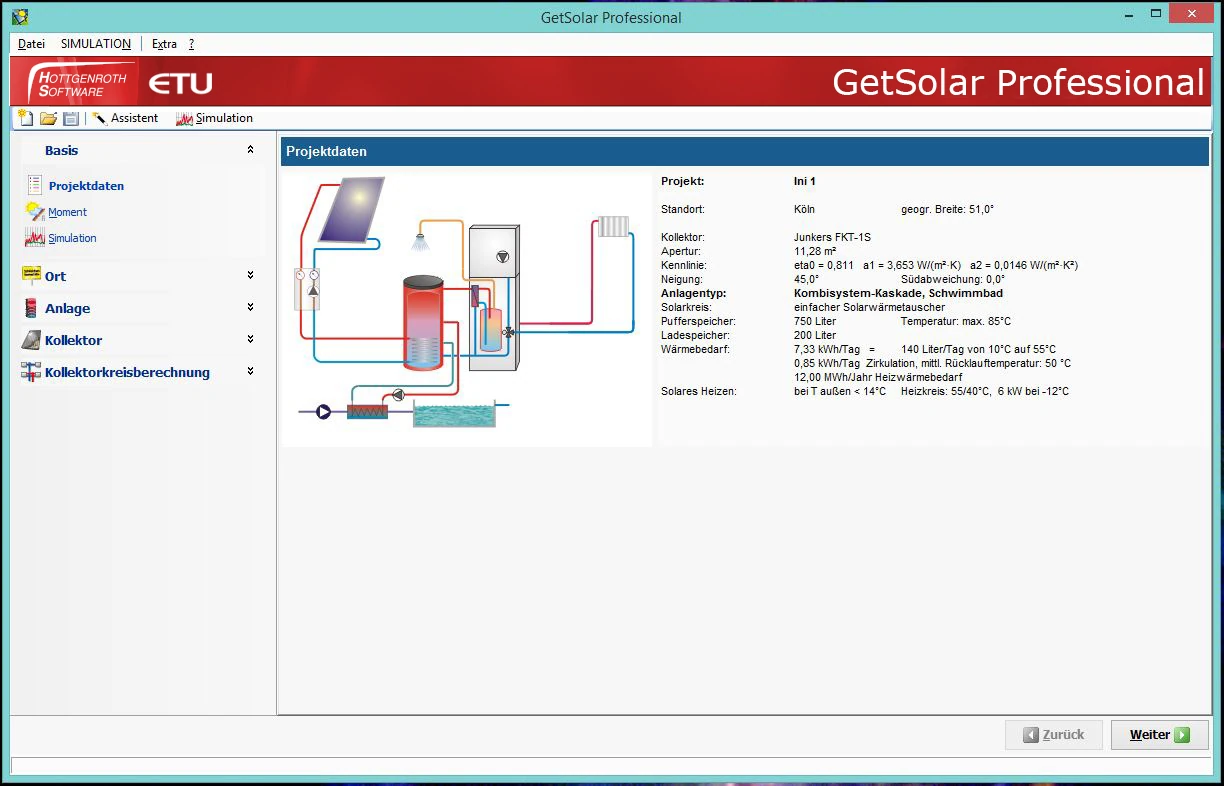Screen dimensions: 1224x786
Task: Open the Datei menu
Action: coord(31,44)
